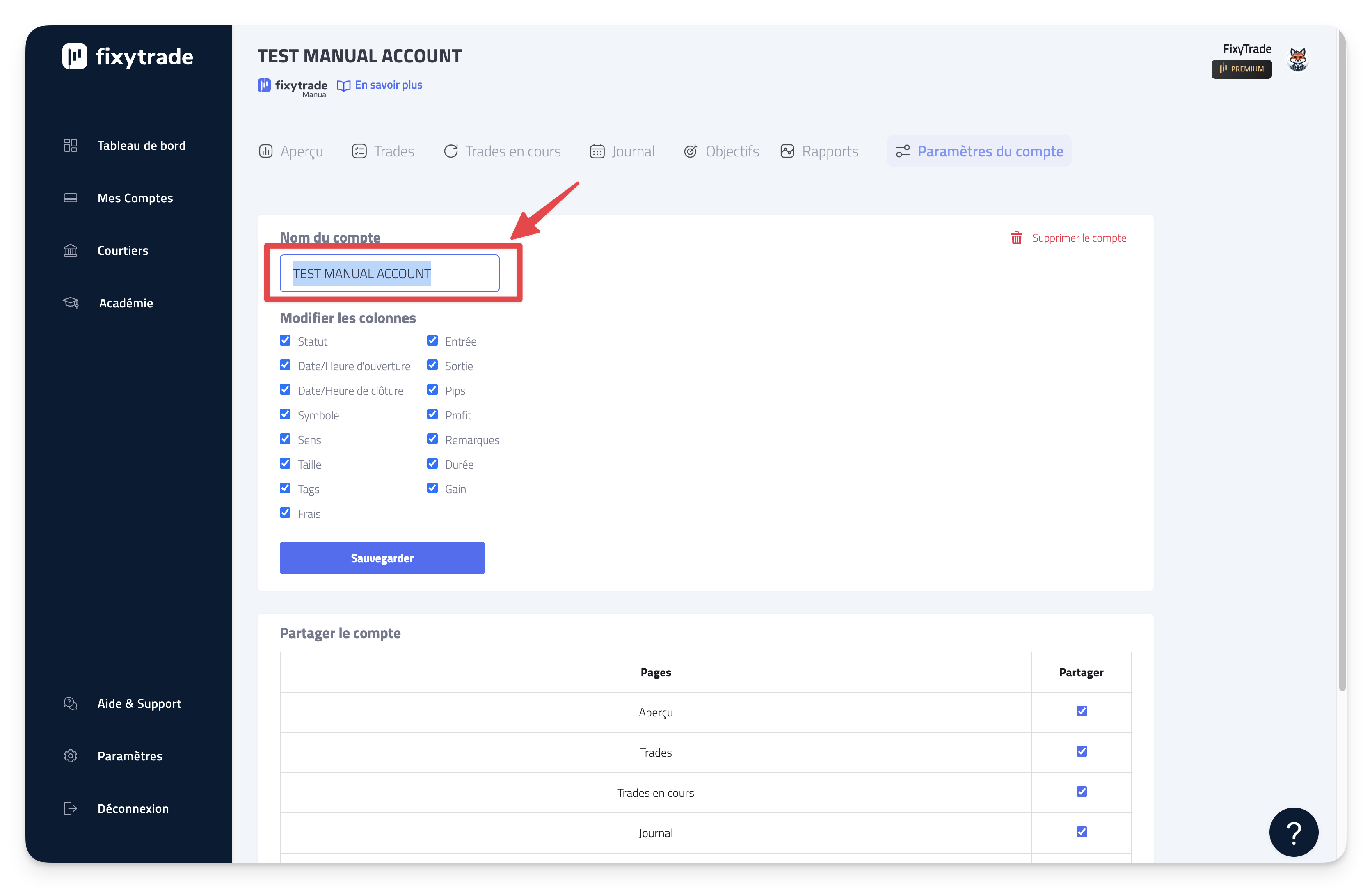
Task: Go to the Objectifs tab
Action: coord(721,151)
